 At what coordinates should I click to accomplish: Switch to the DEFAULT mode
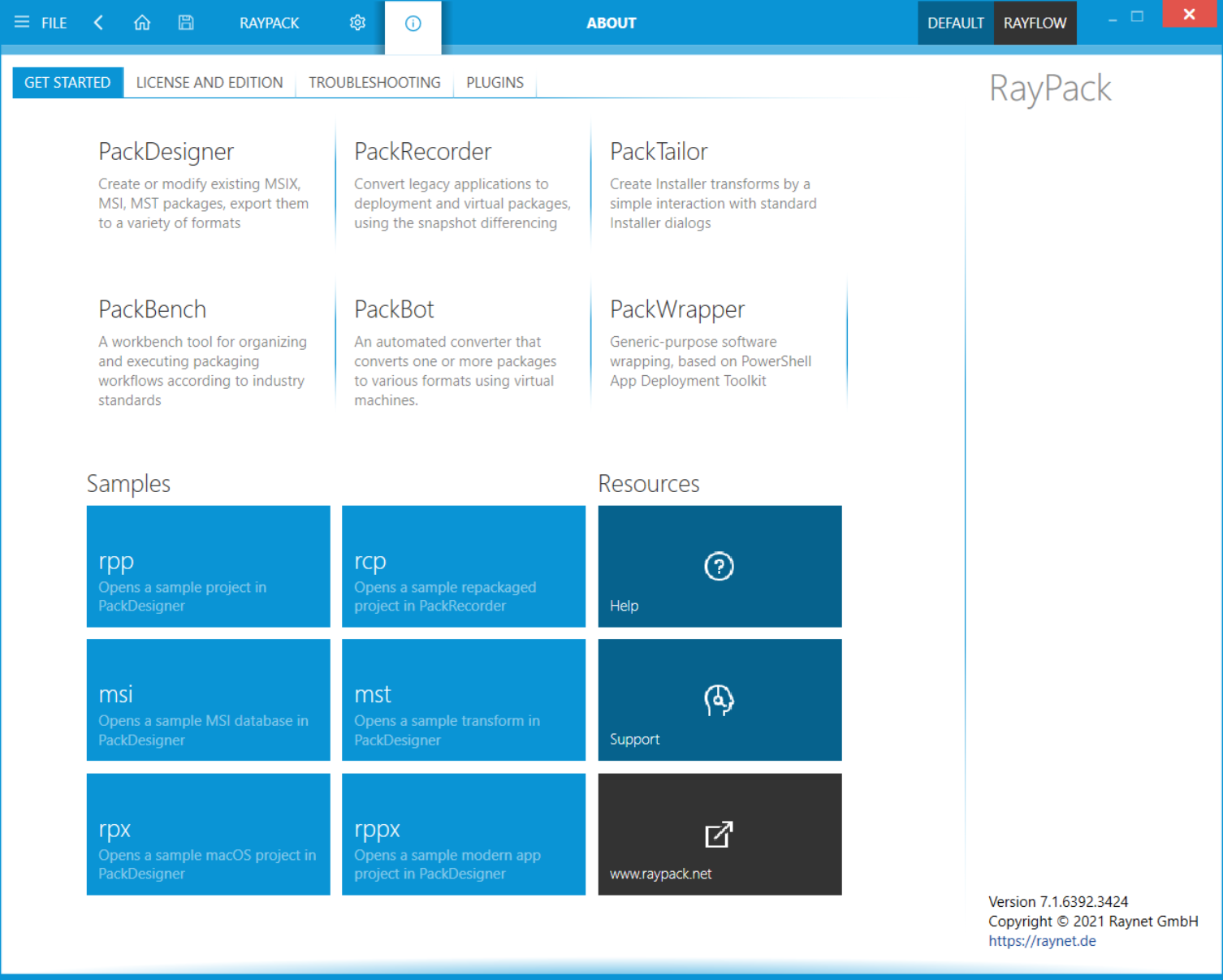tap(956, 23)
